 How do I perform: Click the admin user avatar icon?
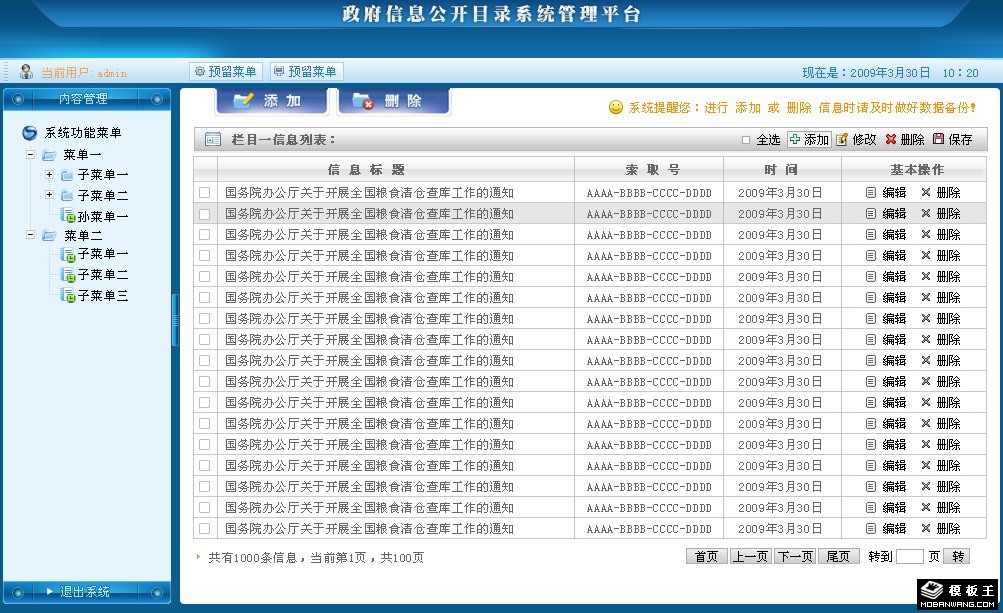[x=26, y=72]
